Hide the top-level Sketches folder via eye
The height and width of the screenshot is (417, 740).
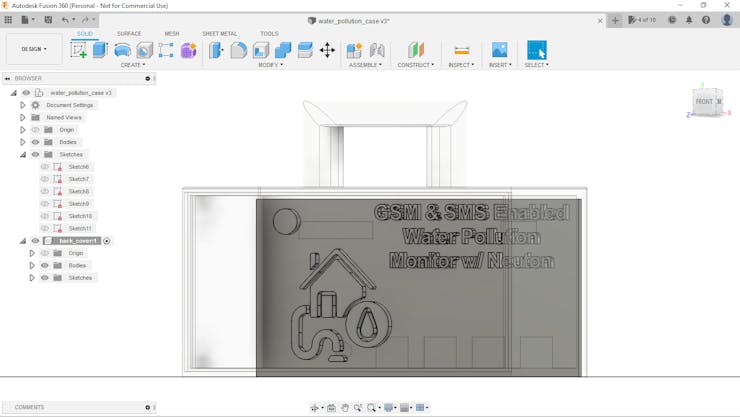click(x=35, y=154)
